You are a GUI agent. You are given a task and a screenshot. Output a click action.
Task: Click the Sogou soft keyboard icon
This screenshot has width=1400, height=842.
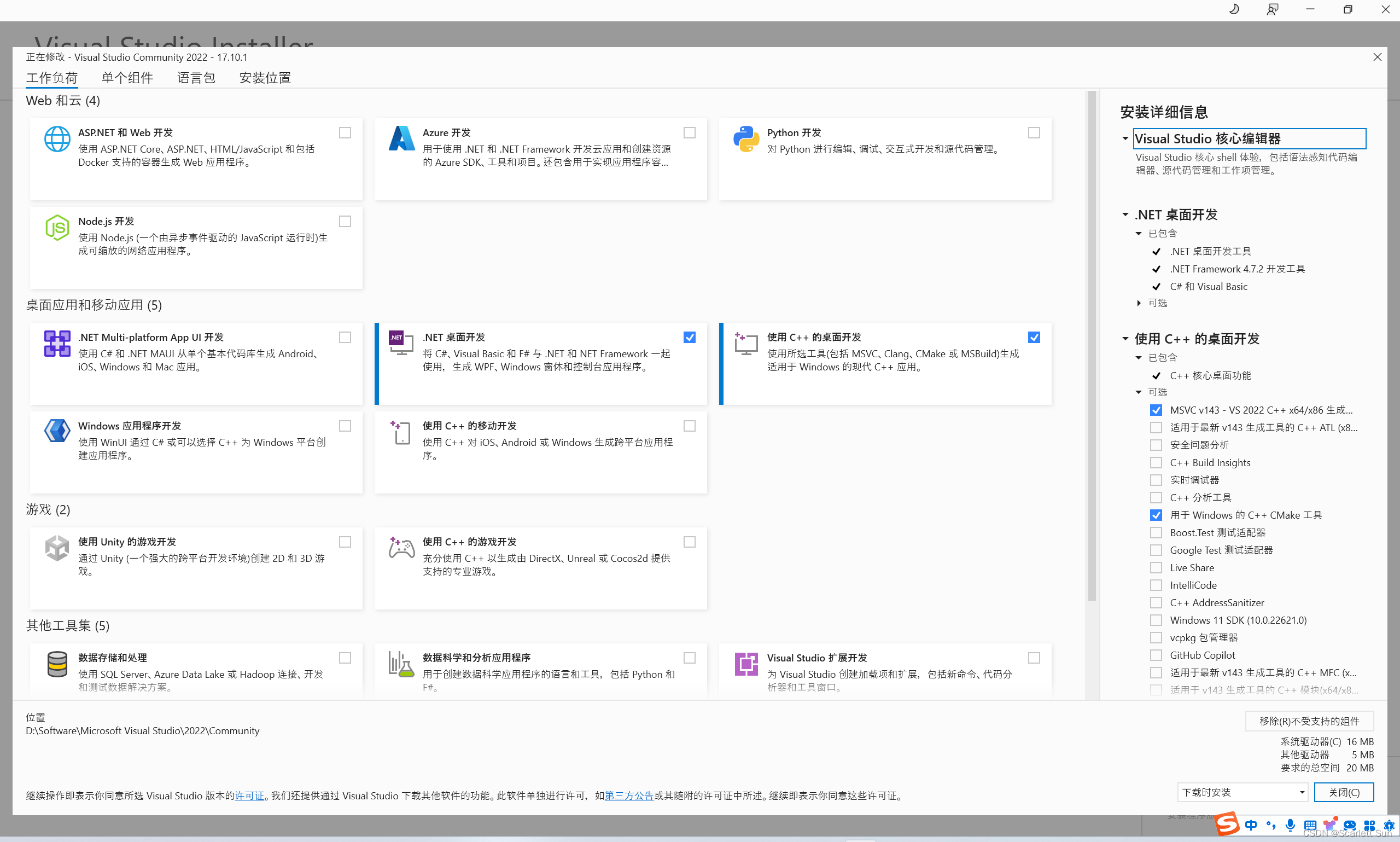click(1310, 825)
